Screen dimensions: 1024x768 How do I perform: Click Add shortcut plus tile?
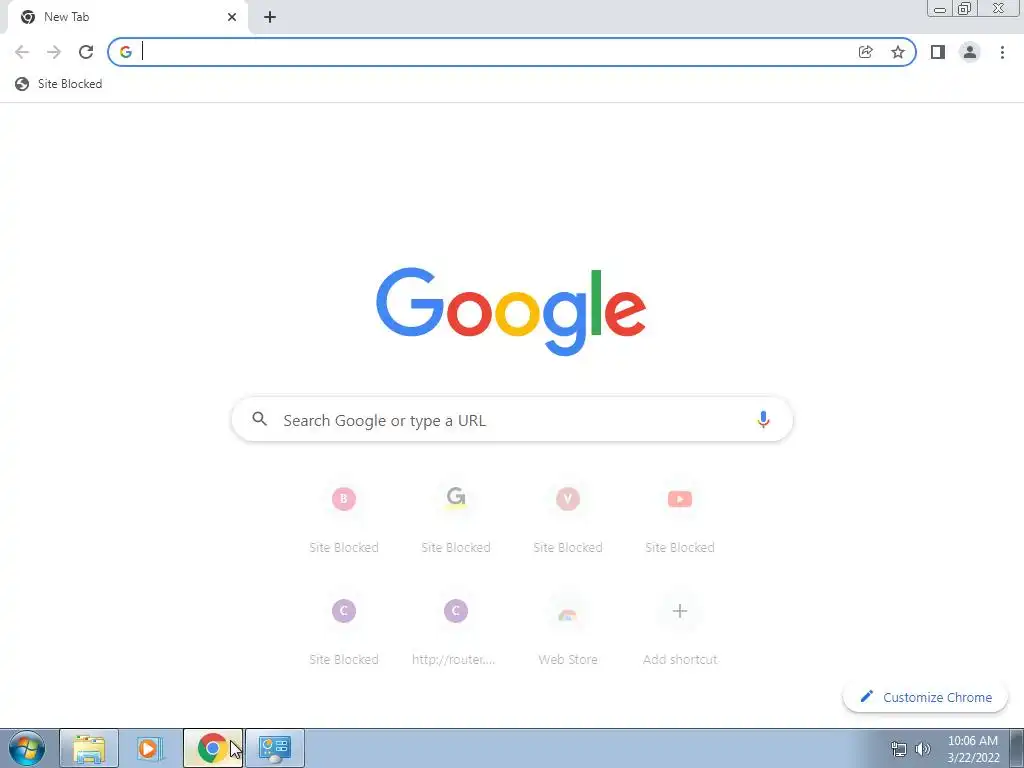tap(680, 632)
